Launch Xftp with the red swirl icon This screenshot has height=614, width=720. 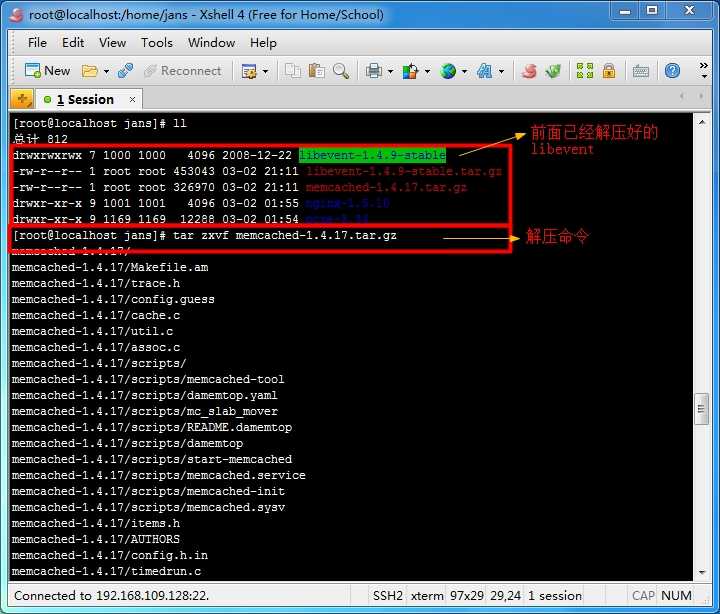click(x=529, y=71)
